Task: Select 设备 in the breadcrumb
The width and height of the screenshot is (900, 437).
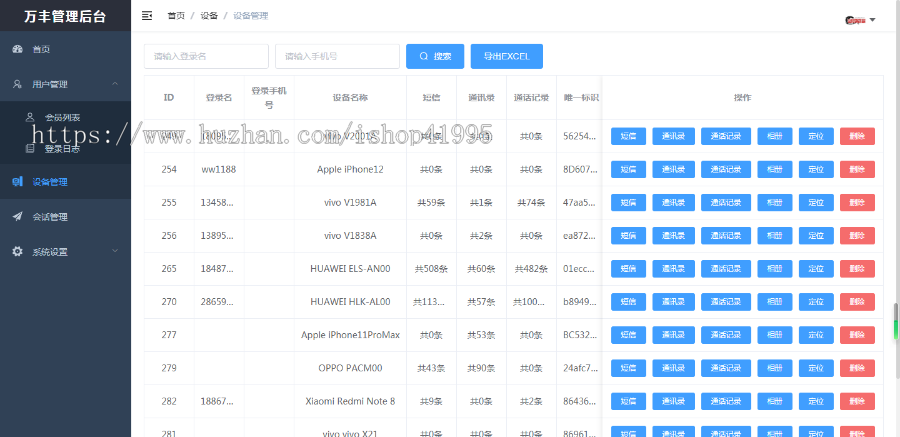Action: coord(209,16)
